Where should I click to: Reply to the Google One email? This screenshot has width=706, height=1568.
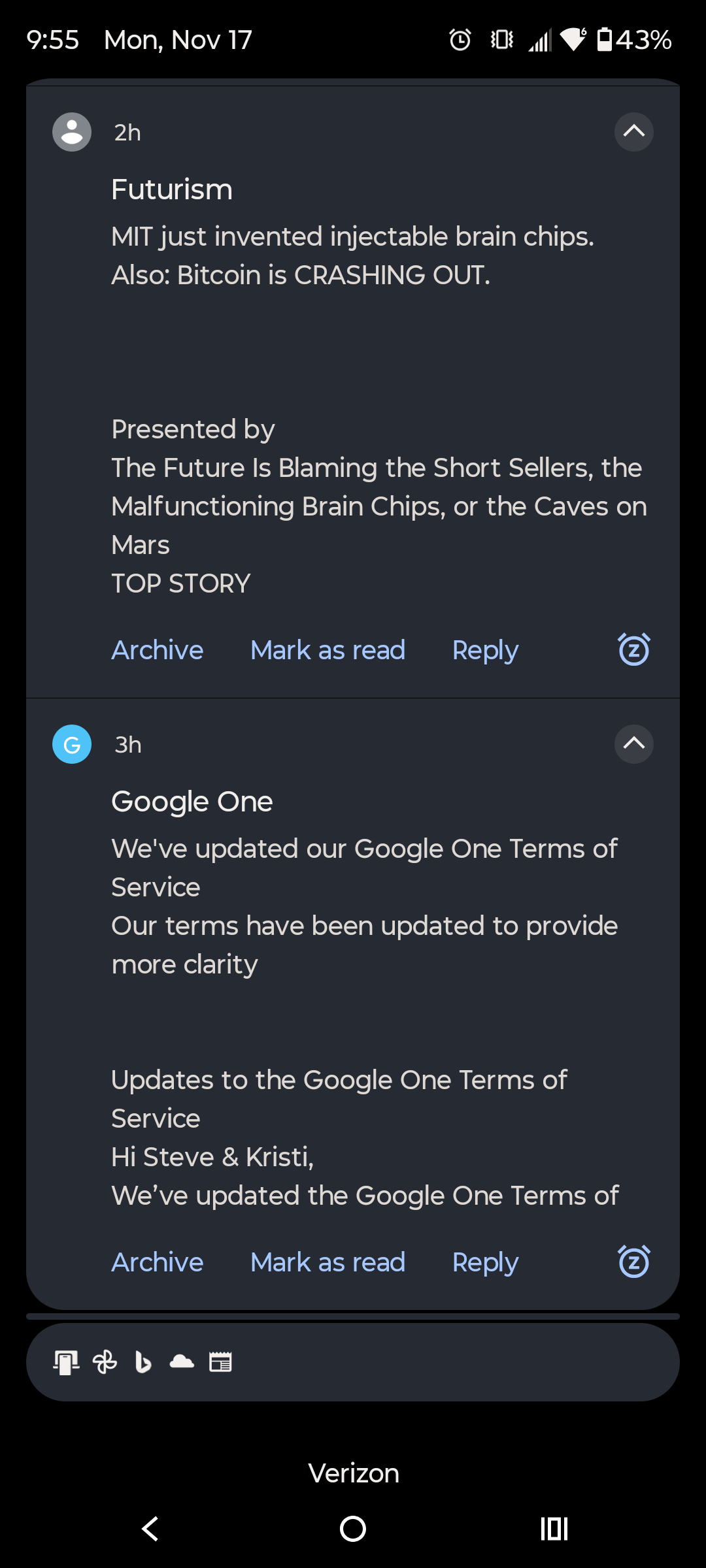point(485,1262)
